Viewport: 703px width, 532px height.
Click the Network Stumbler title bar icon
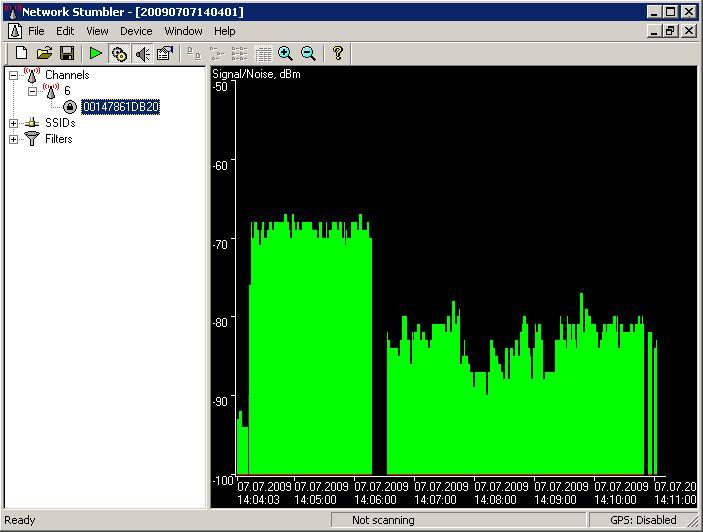(x=12, y=12)
